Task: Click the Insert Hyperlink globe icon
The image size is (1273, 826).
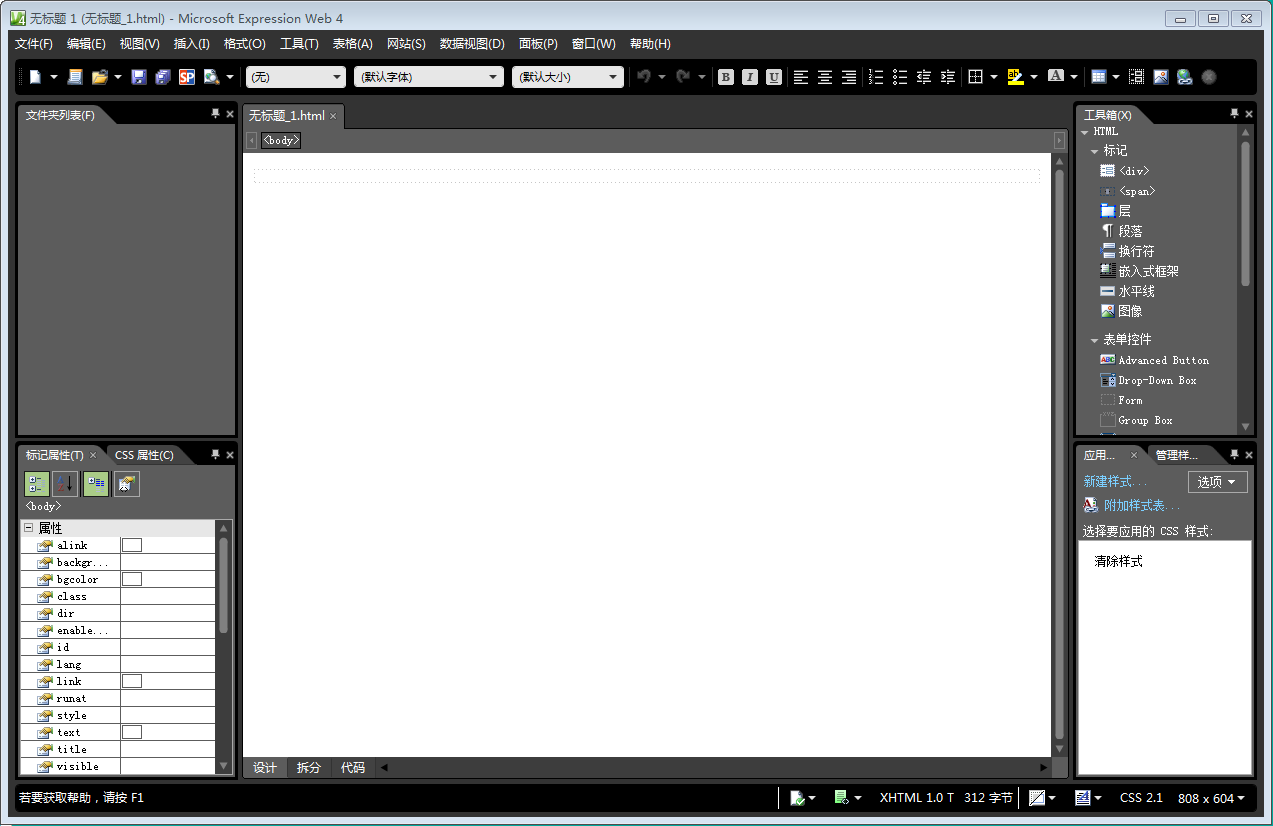Action: [1185, 77]
